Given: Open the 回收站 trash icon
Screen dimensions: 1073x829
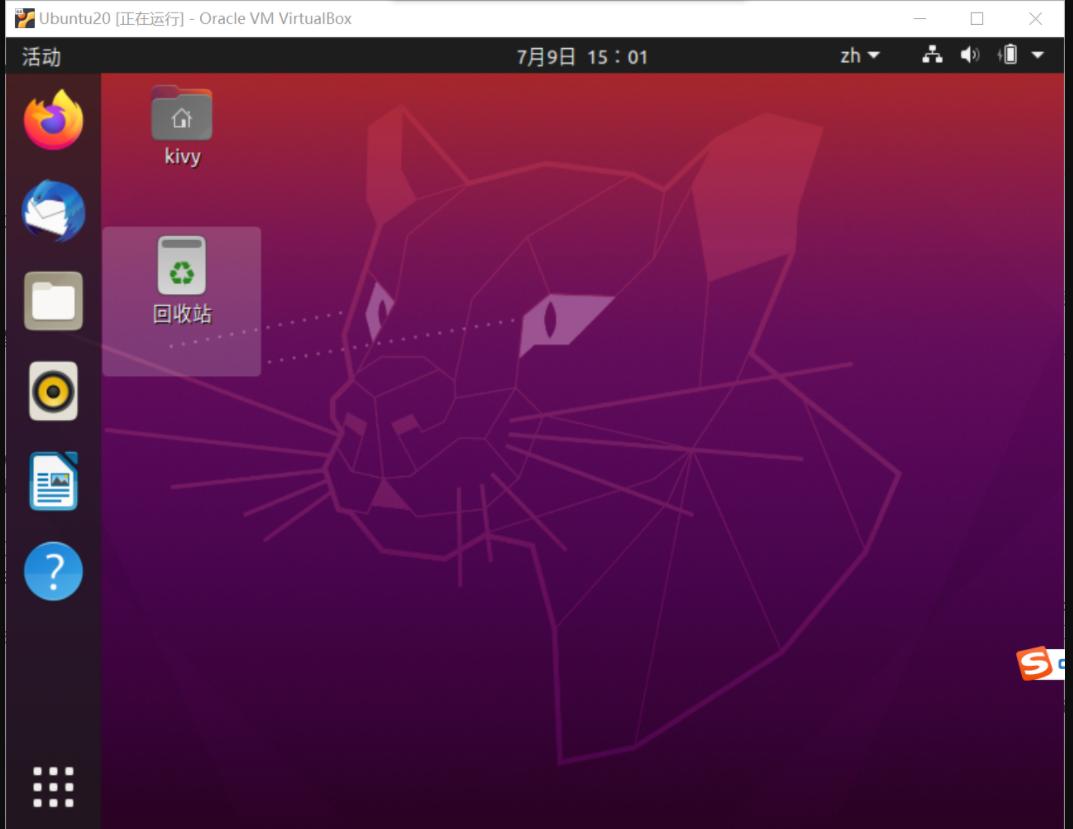Looking at the screenshot, I should [x=181, y=267].
